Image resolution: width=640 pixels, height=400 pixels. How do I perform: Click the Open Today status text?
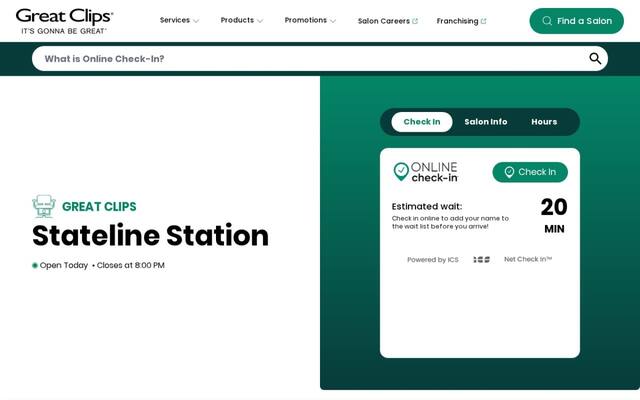click(x=64, y=265)
